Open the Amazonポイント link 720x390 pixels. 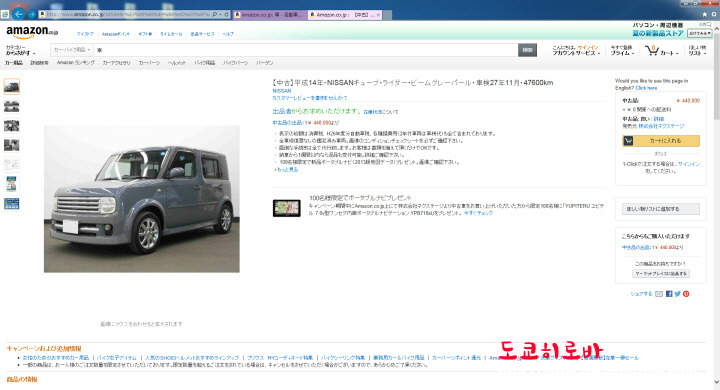tap(116, 34)
